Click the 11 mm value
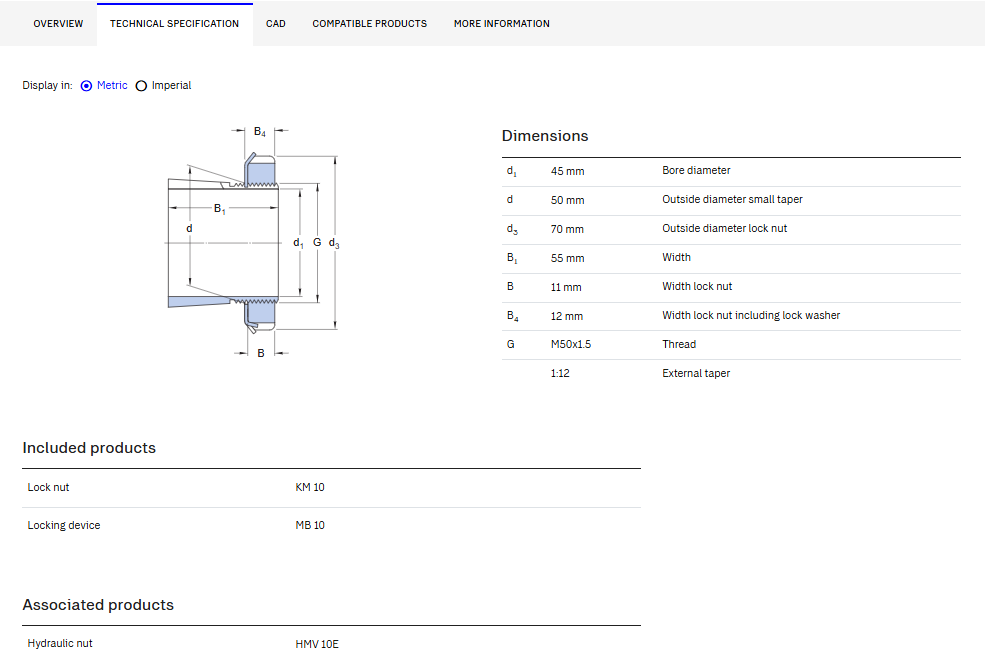This screenshot has width=985, height=659. [566, 287]
